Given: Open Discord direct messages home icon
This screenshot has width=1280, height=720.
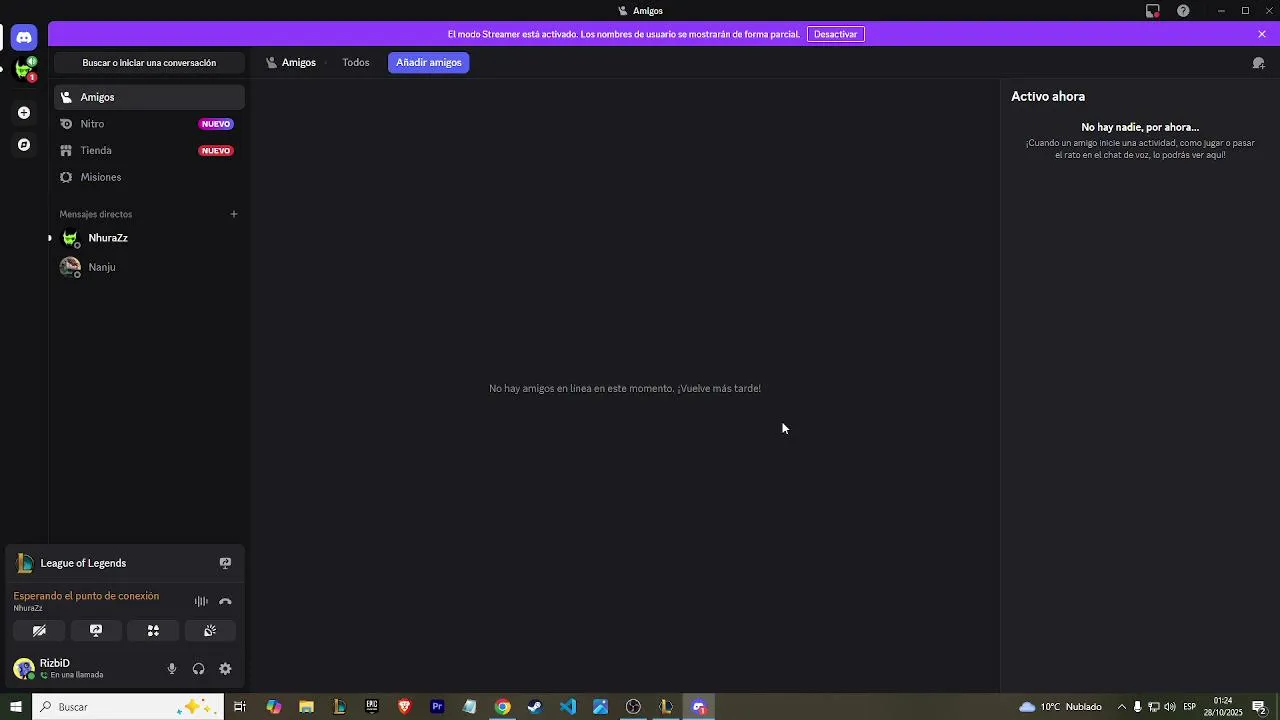Looking at the screenshot, I should click(24, 37).
